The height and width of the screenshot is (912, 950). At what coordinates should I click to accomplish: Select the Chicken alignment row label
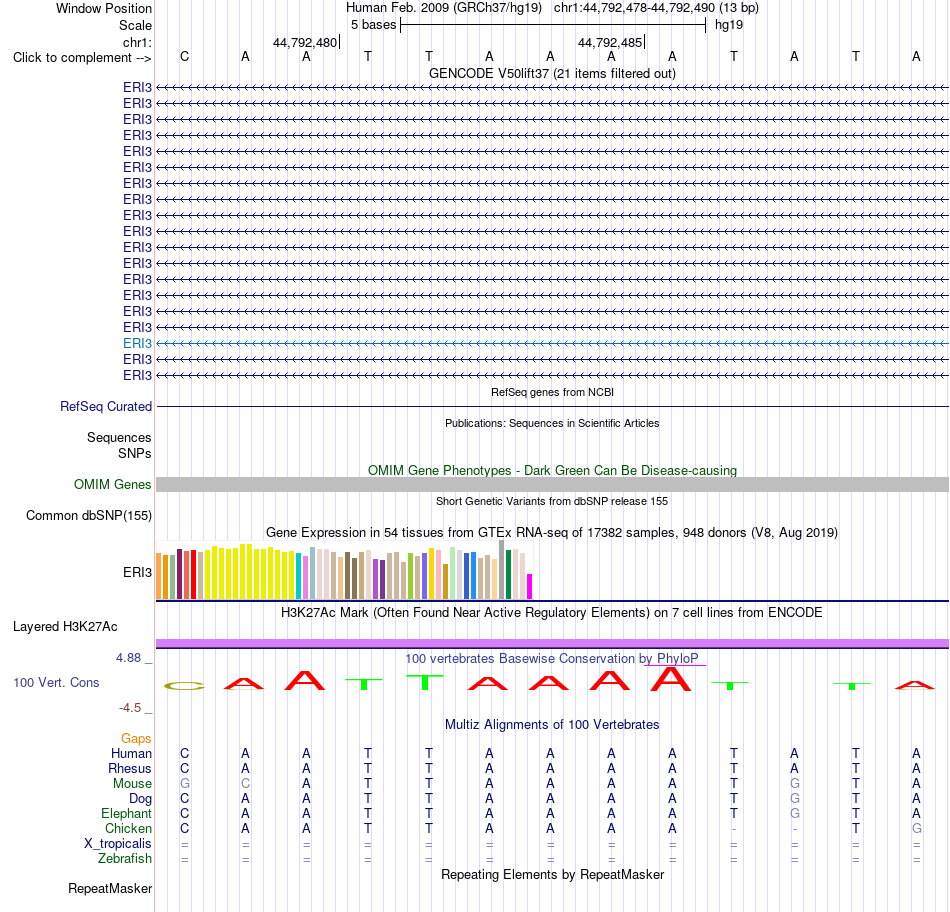pyautogui.click(x=128, y=828)
